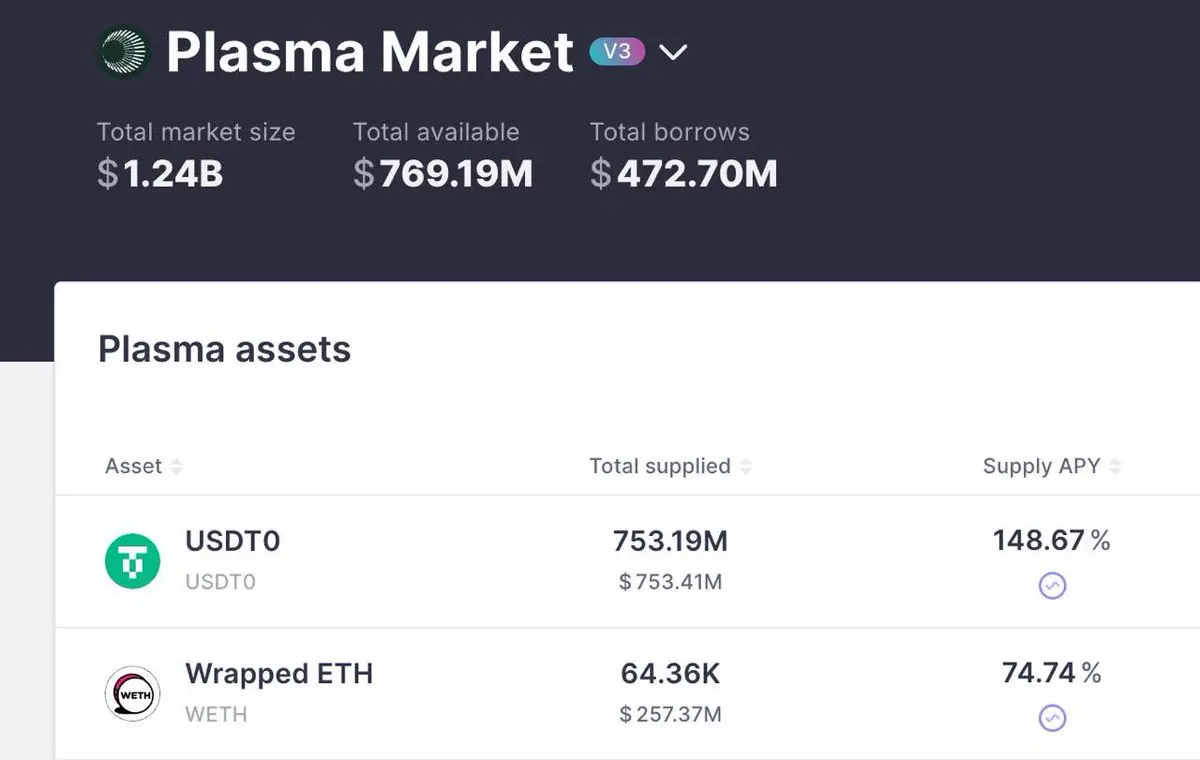Click the USDT0 token icon
This screenshot has height=760, width=1200.
(x=133, y=561)
